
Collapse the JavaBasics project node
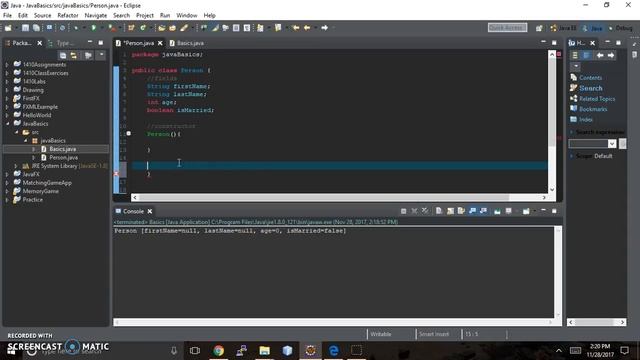[7, 124]
